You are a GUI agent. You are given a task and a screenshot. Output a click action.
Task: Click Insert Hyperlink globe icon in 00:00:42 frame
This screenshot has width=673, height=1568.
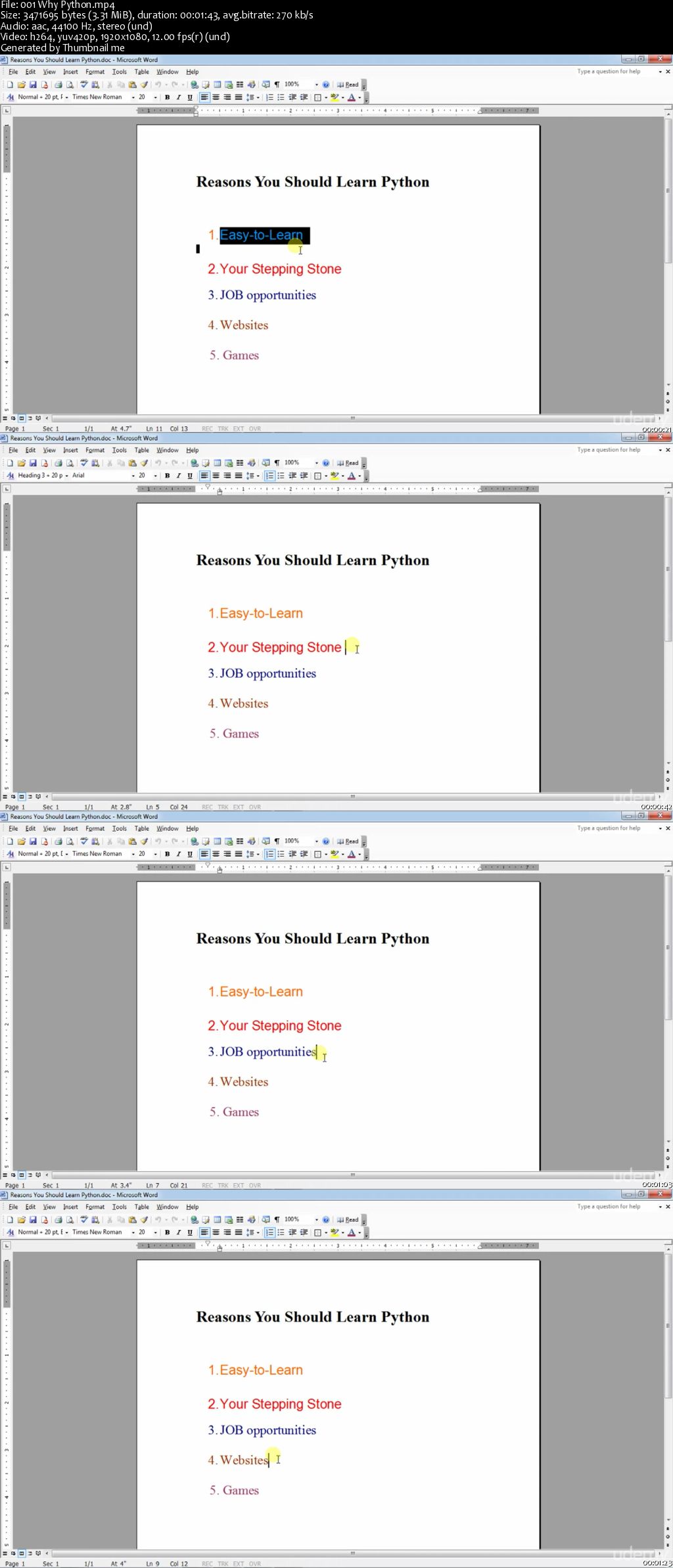(x=194, y=462)
